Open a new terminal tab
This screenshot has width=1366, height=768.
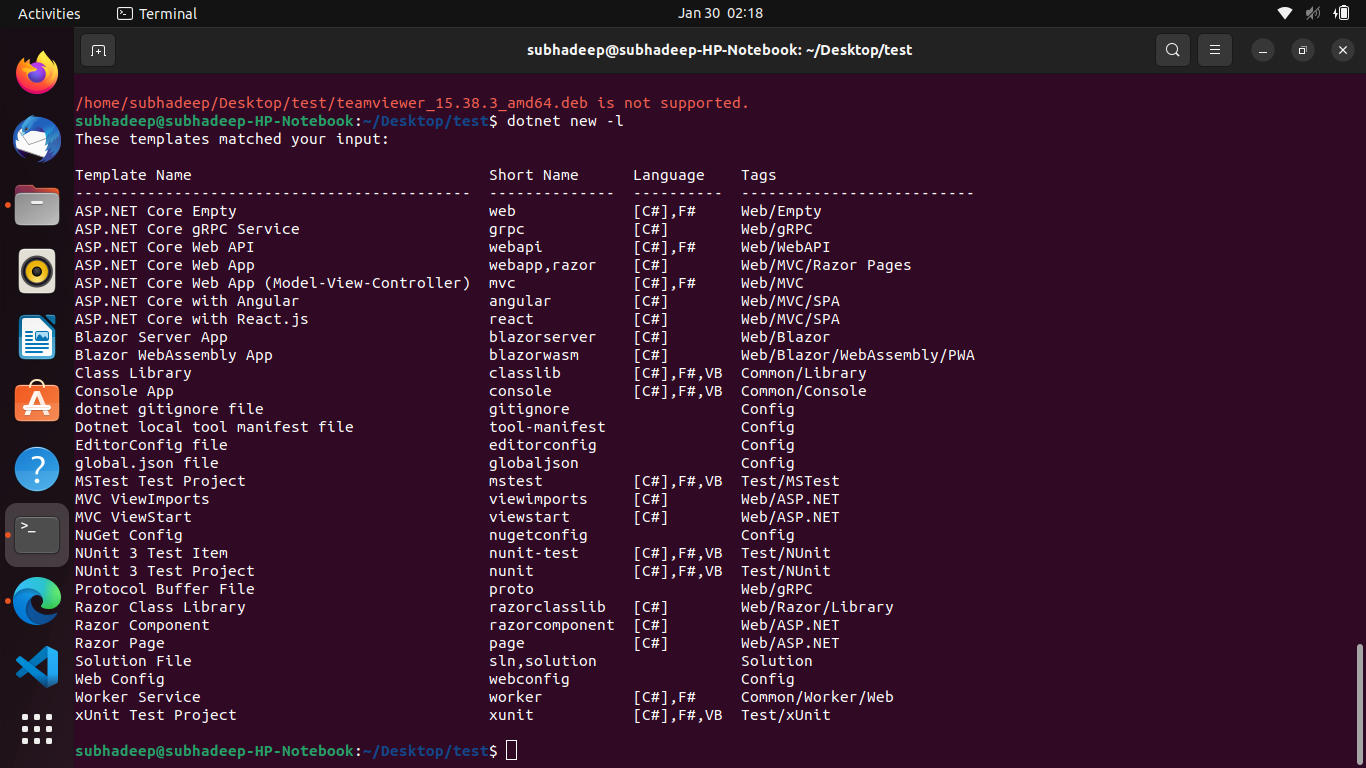point(98,50)
